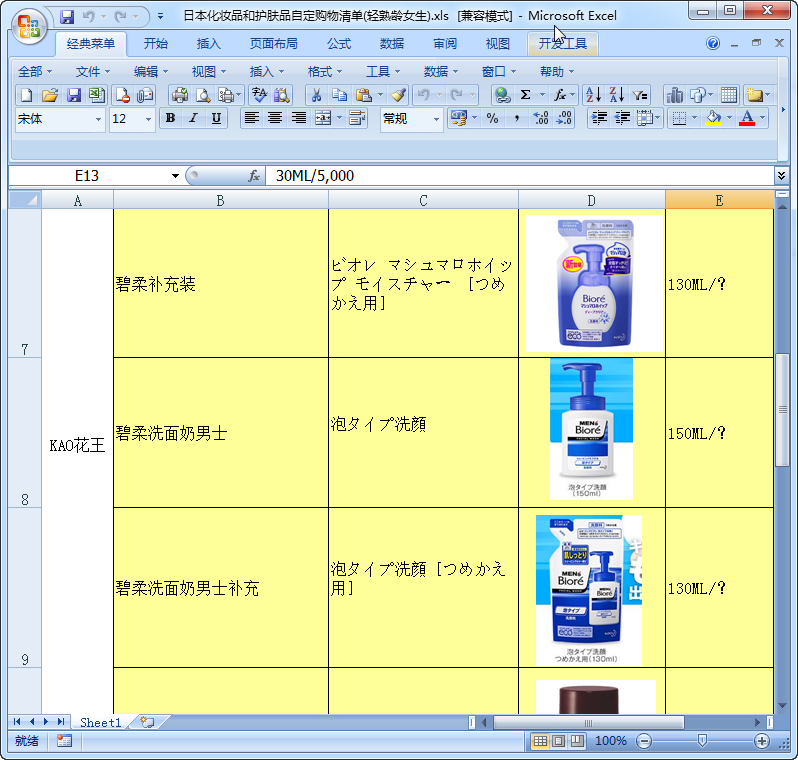Click the zoom out minus button
The image size is (798, 760).
643,741
